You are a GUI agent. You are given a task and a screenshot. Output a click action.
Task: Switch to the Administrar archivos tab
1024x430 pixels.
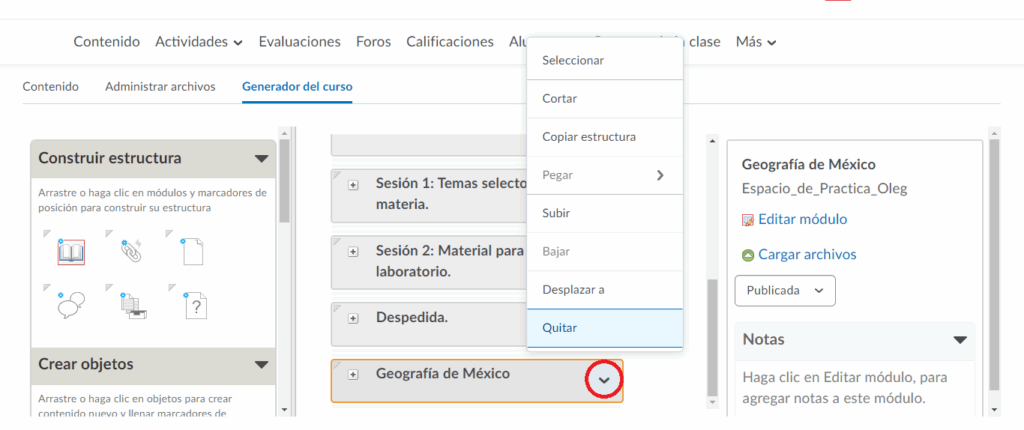(160, 87)
